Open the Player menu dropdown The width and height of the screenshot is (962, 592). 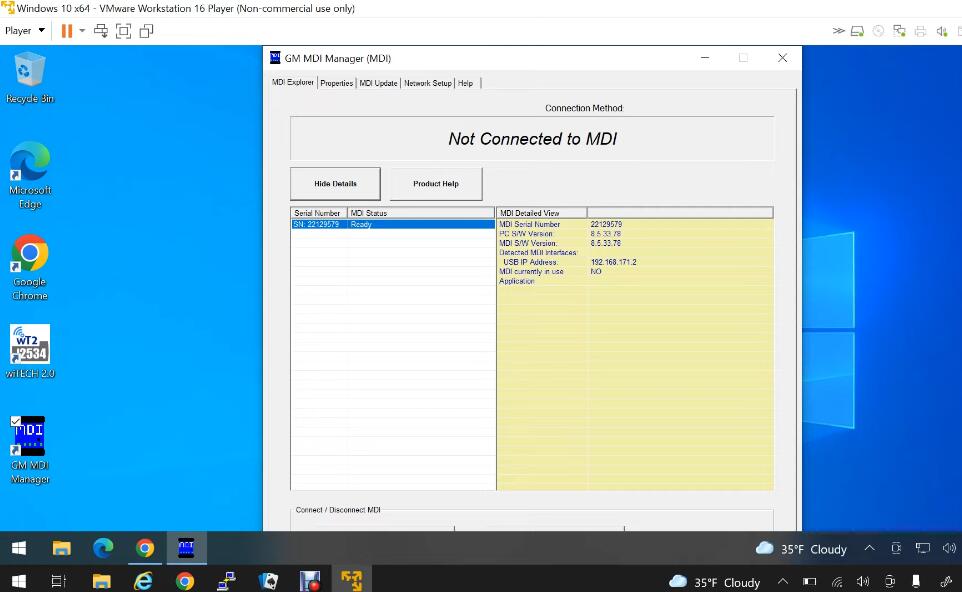point(25,30)
